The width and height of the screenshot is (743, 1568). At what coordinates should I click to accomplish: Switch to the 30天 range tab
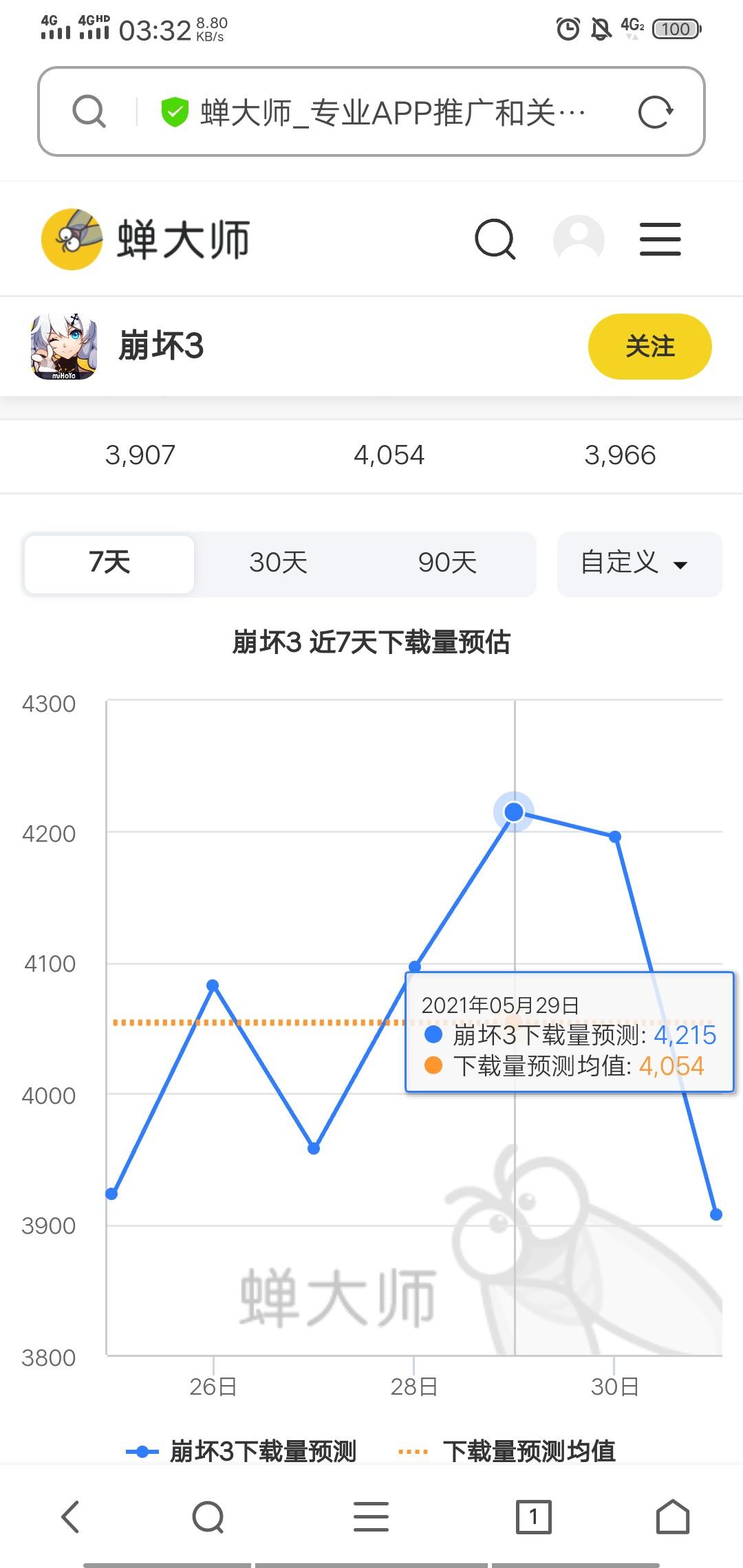[x=278, y=564]
